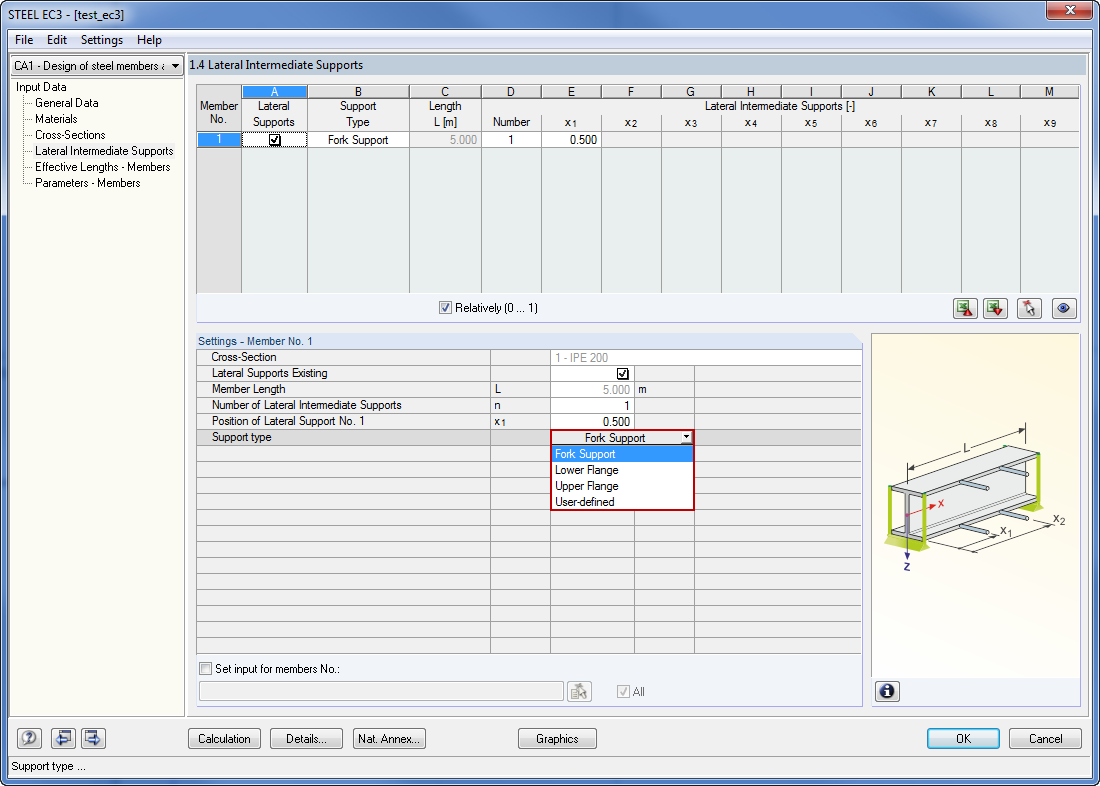Click the Support type dropdown arrow
Viewport: 1100px width, 786px height.
click(x=686, y=438)
